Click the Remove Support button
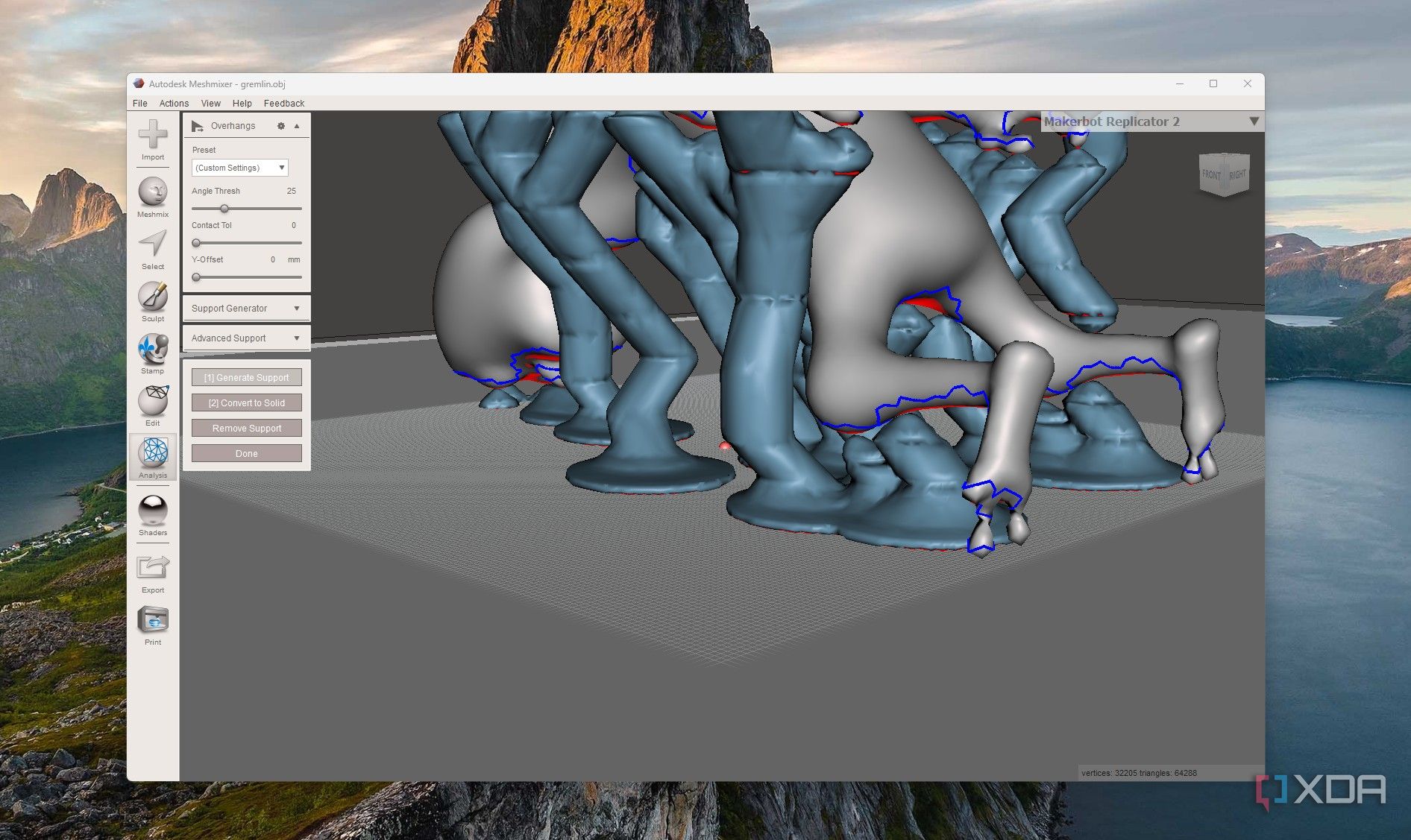Image resolution: width=1411 pixels, height=840 pixels. (247, 429)
